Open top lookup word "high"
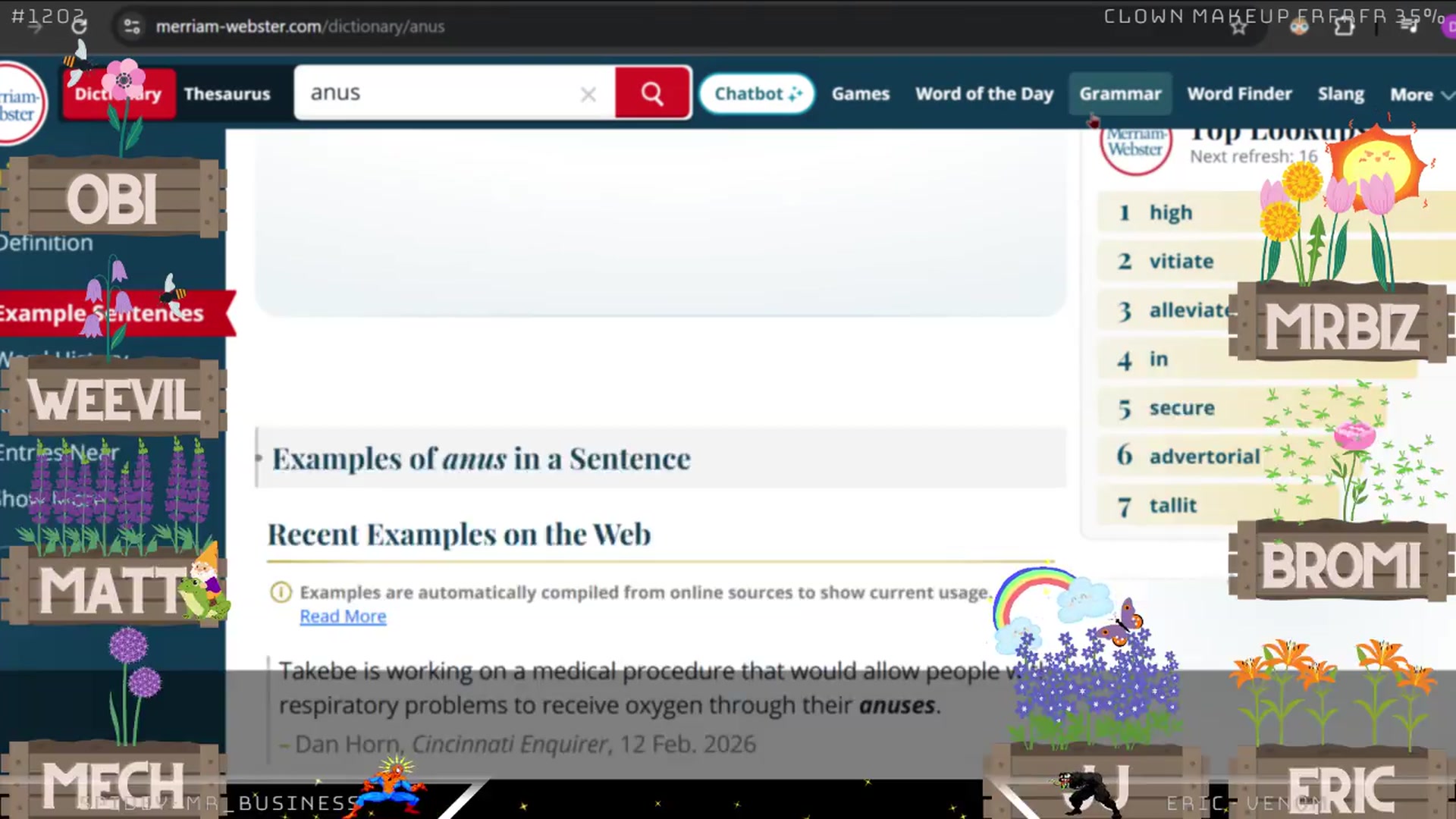The image size is (1456, 819). click(1171, 213)
